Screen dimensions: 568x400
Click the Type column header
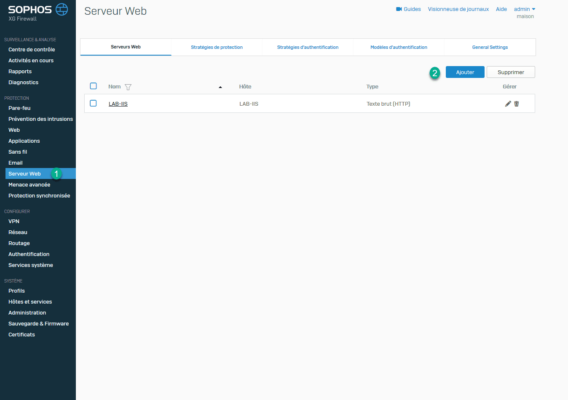click(x=372, y=87)
